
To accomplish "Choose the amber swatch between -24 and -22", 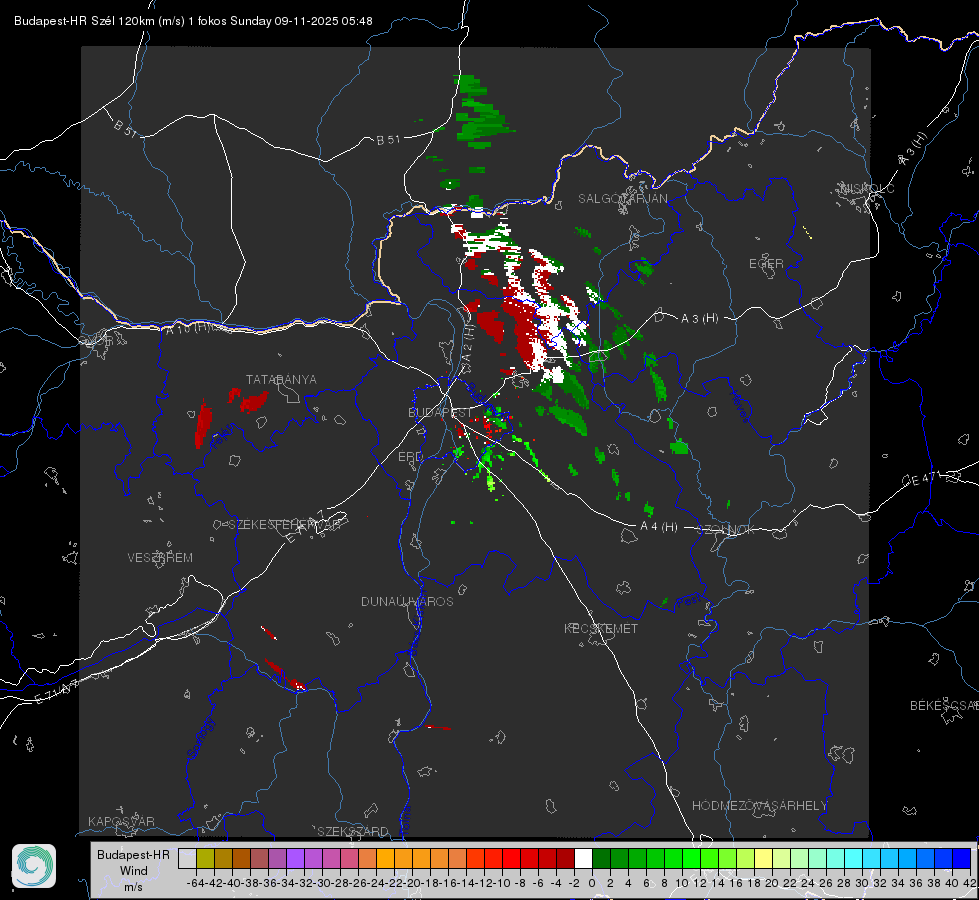I will click(385, 858).
